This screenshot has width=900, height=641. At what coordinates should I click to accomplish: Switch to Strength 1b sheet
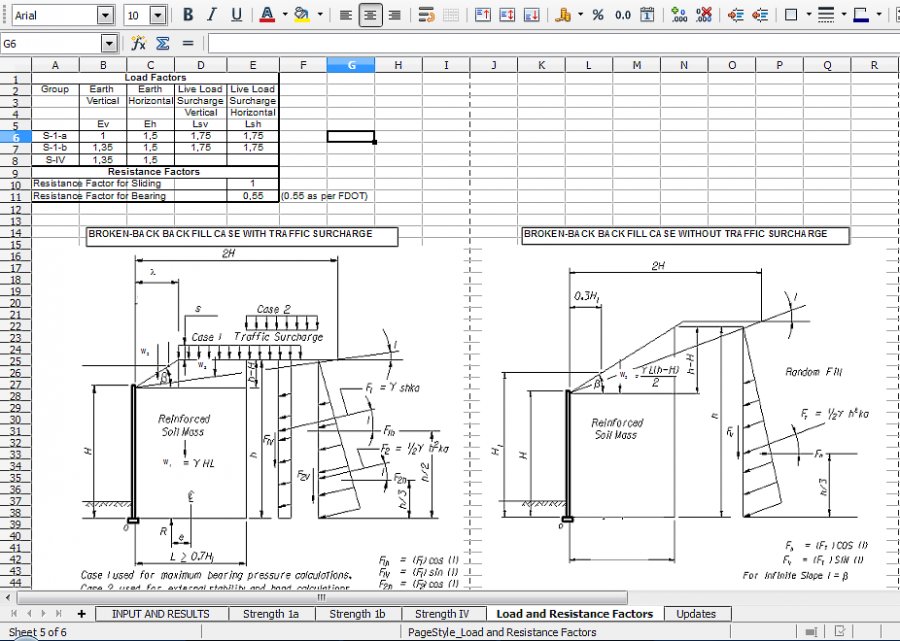357,614
